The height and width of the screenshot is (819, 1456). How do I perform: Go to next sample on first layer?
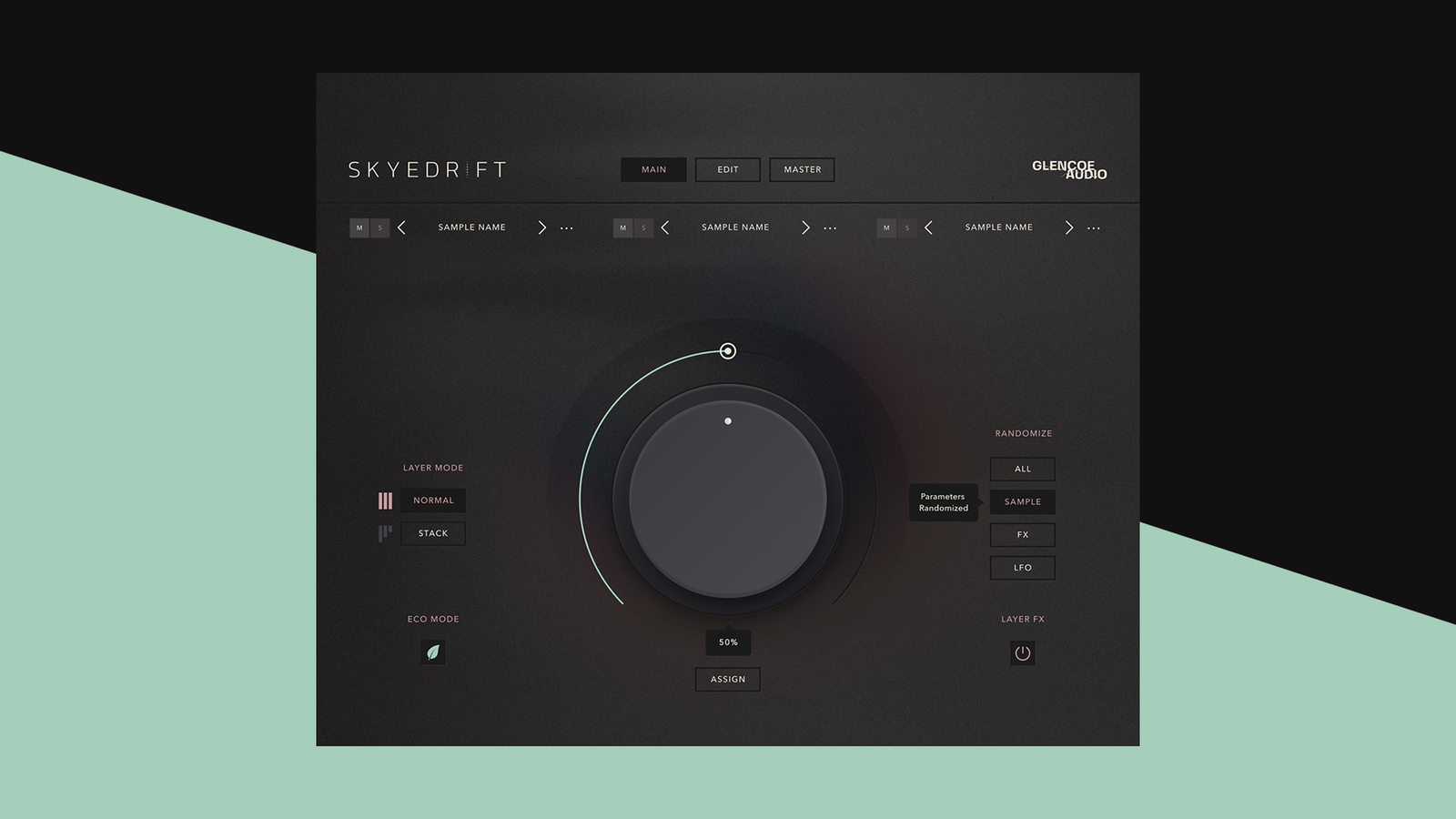pos(542,227)
